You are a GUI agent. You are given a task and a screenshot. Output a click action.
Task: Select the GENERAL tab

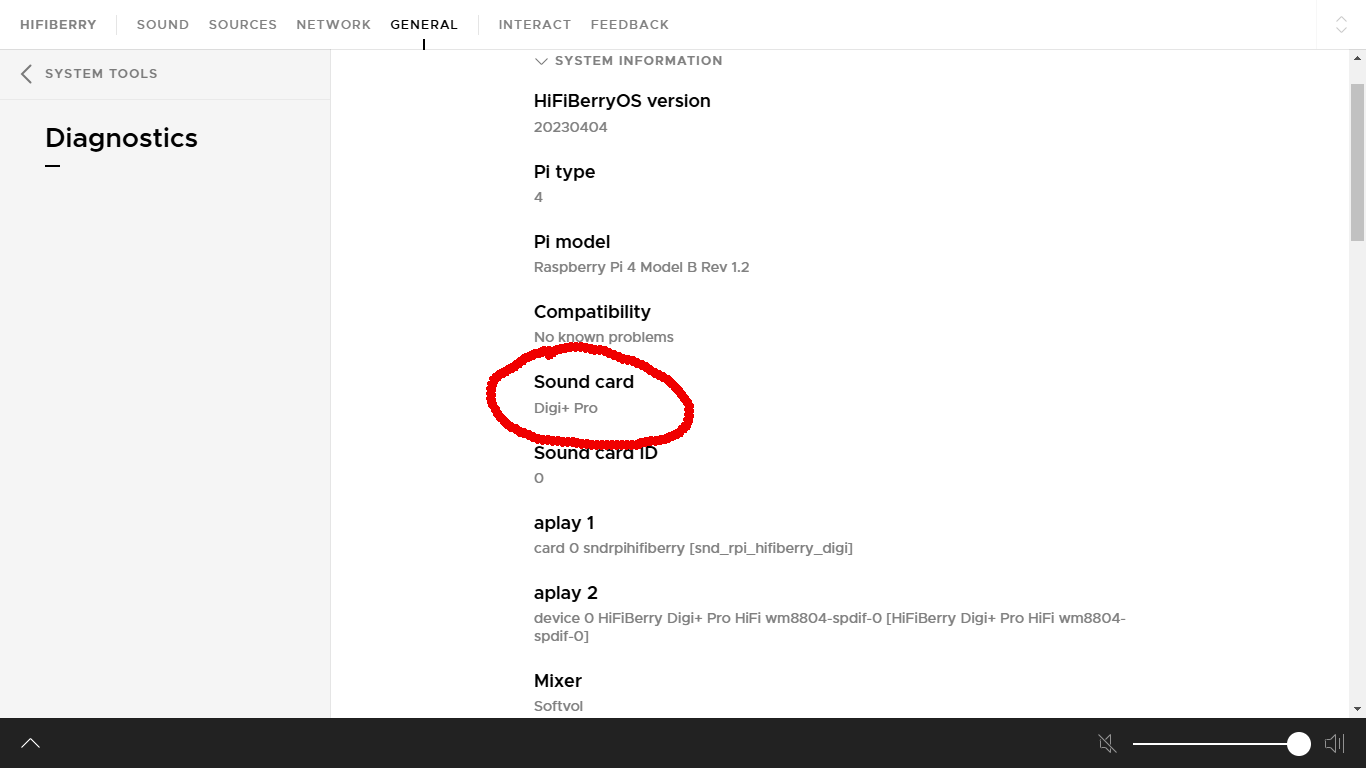click(424, 24)
